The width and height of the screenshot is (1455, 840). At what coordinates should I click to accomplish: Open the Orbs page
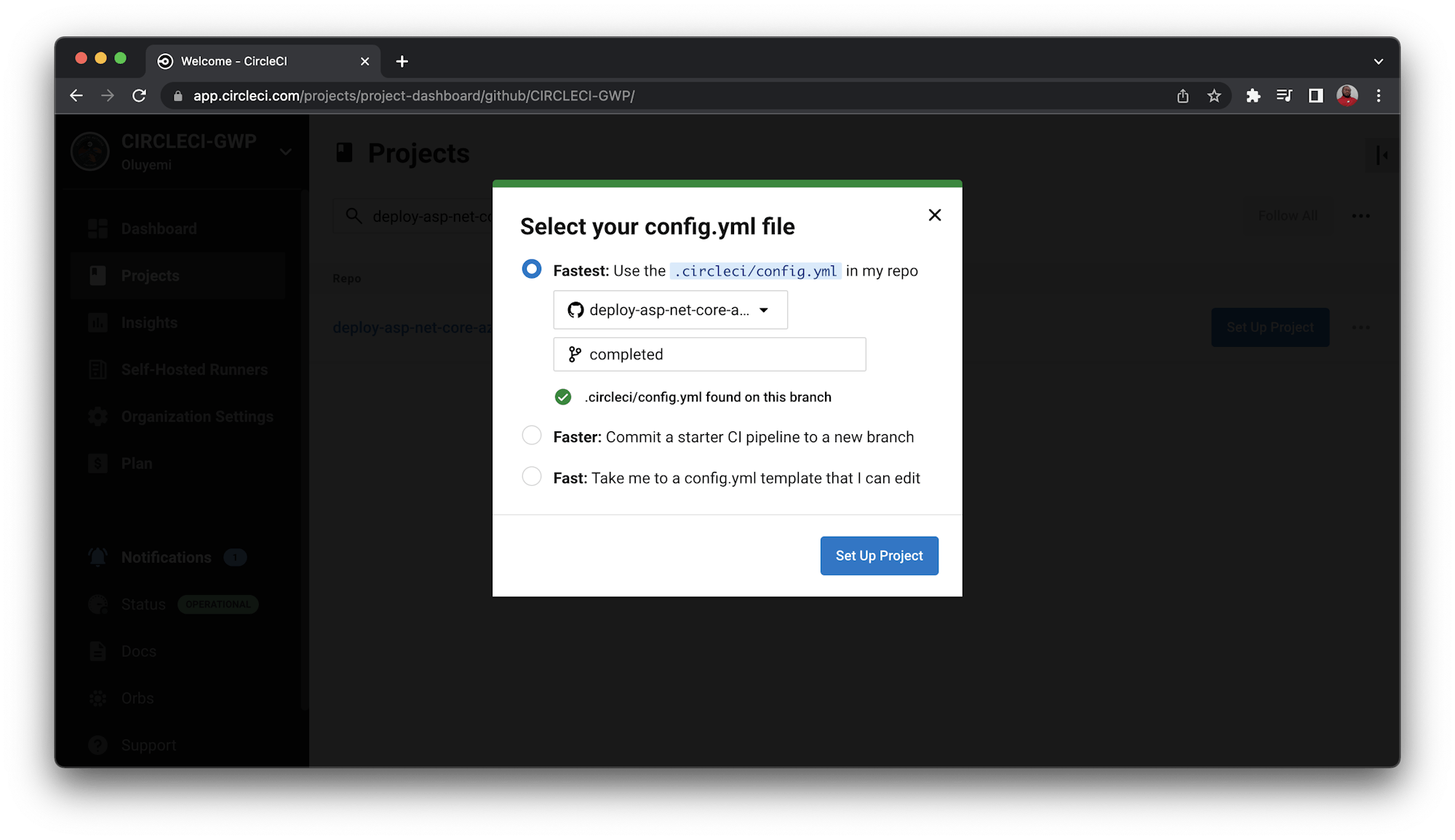137,697
